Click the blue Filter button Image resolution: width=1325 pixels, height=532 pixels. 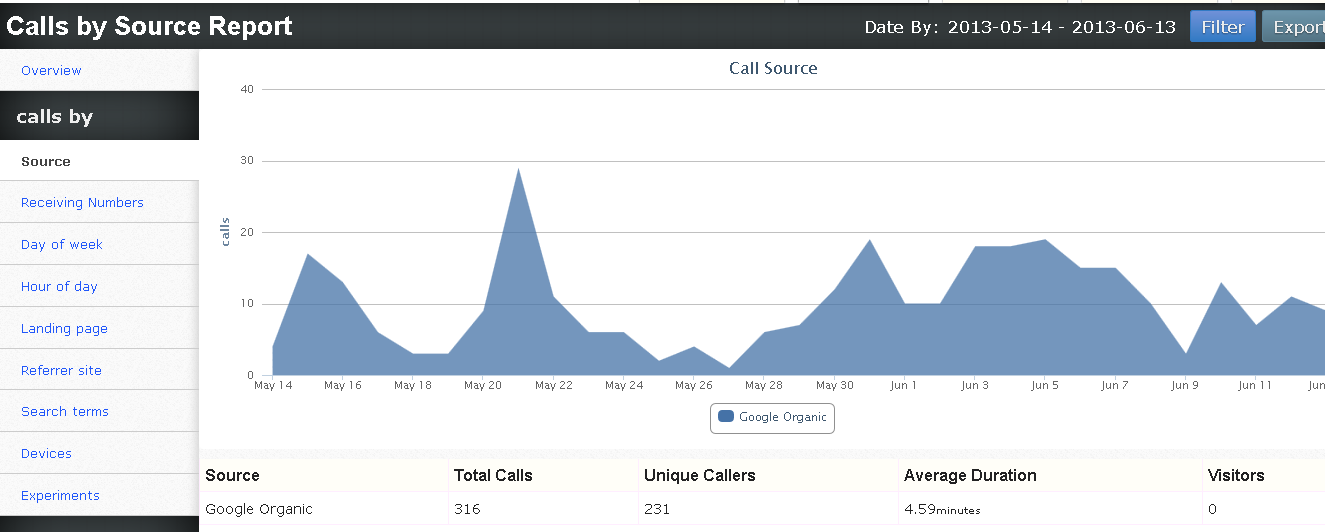point(1222,27)
